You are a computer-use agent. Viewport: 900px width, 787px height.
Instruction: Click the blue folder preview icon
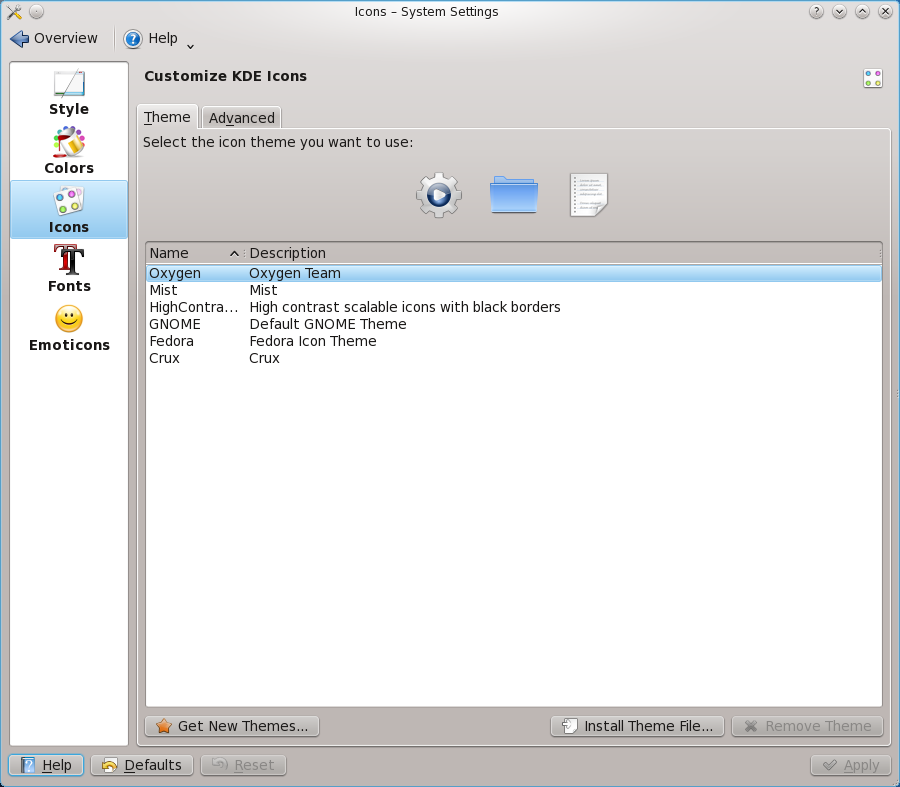click(514, 195)
